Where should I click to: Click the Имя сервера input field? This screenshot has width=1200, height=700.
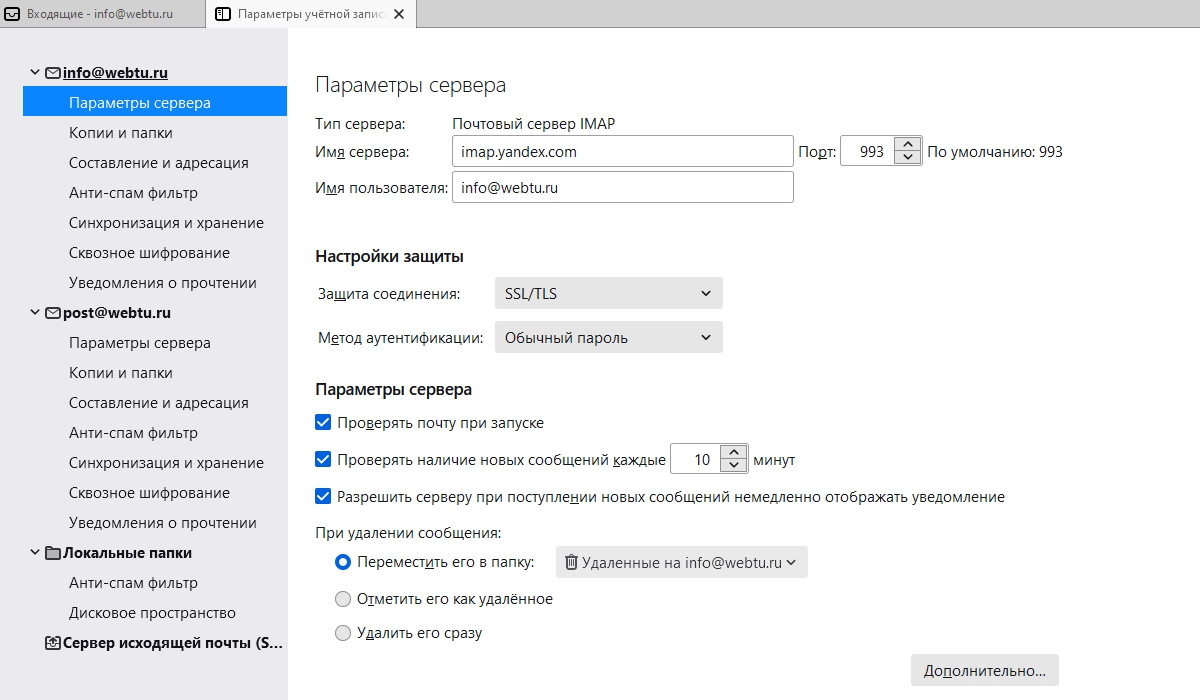click(622, 152)
